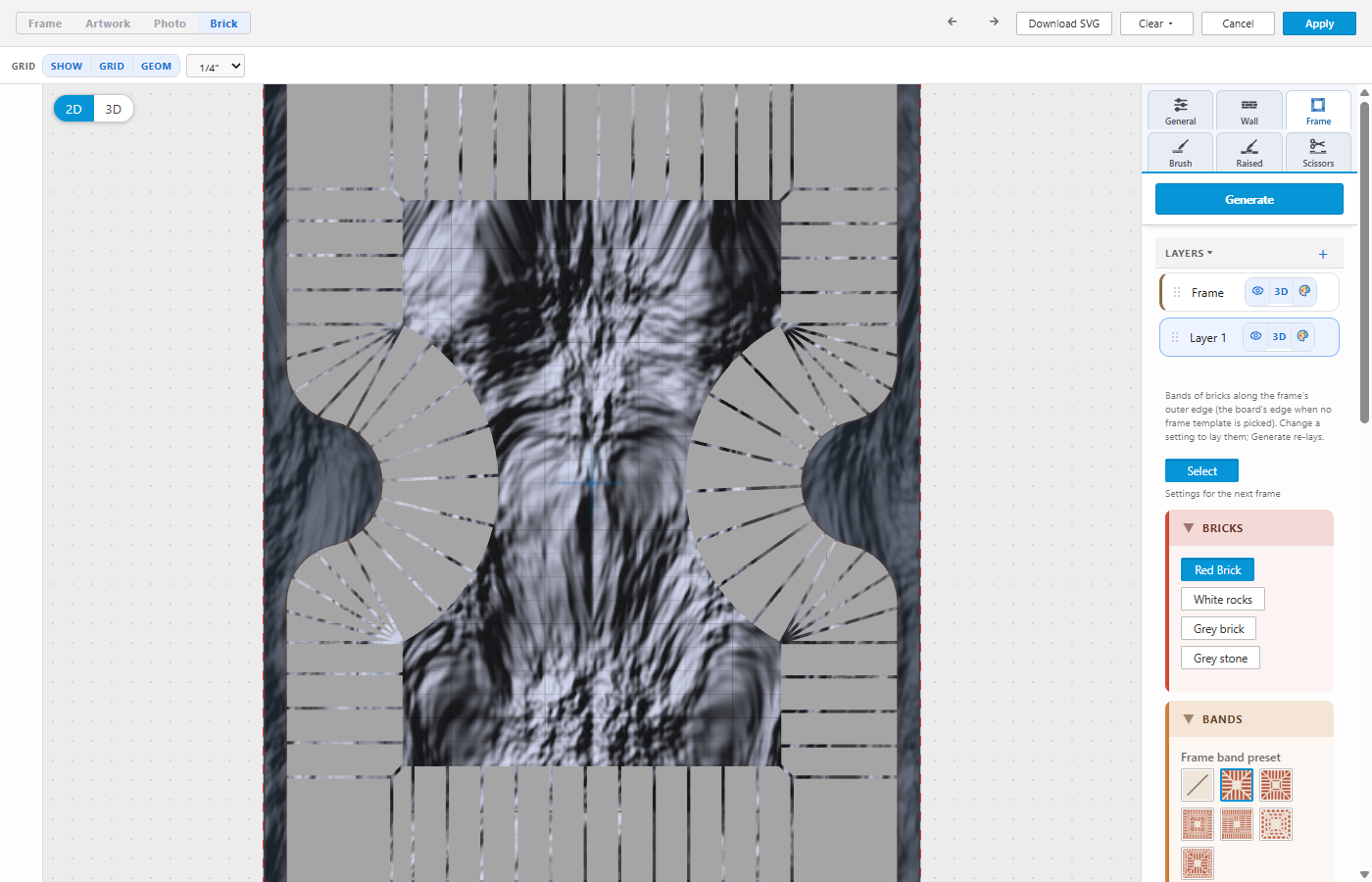The height and width of the screenshot is (882, 1372).
Task: Click the Generate button
Action: 1249,199
